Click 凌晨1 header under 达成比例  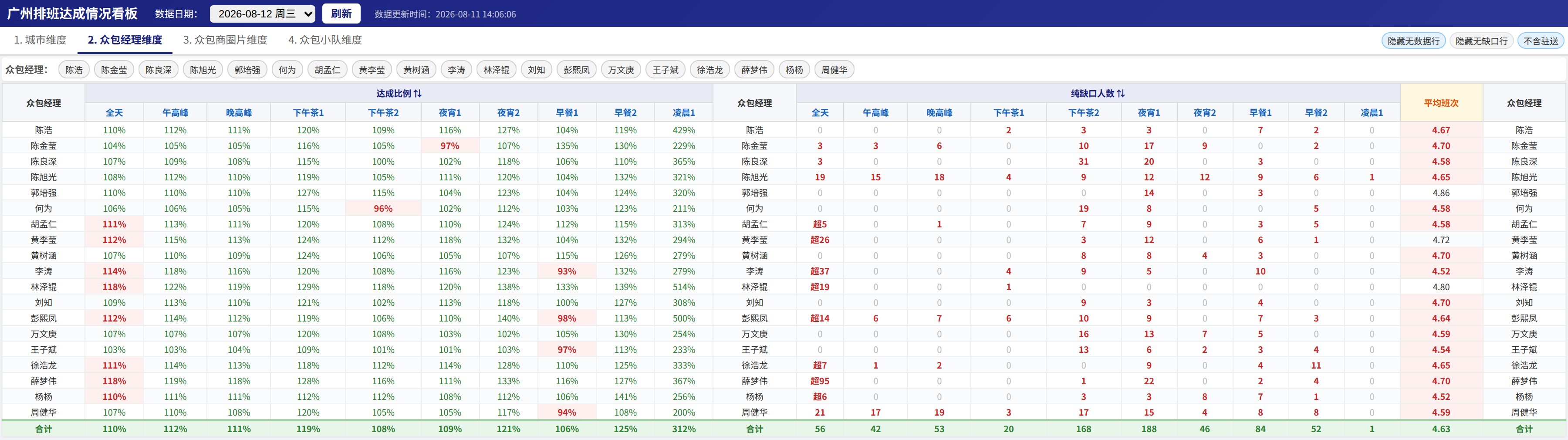(x=683, y=112)
